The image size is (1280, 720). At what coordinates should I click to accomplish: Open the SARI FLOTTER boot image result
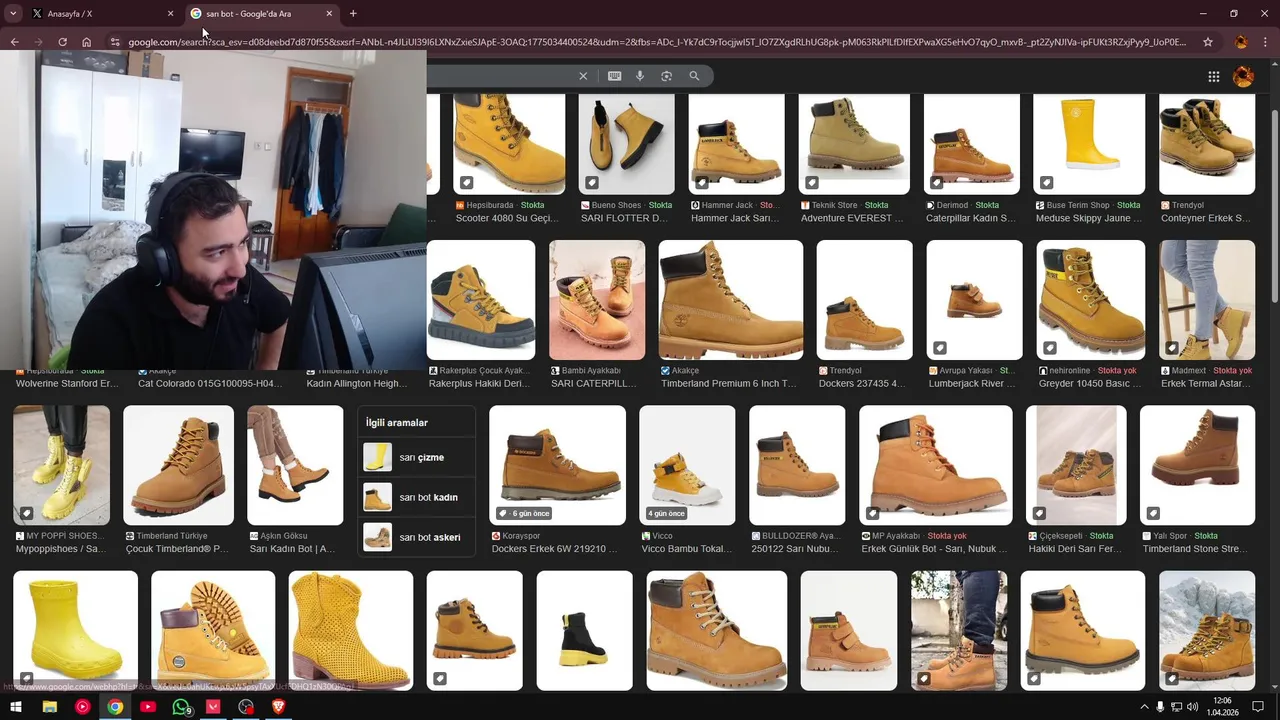627,143
